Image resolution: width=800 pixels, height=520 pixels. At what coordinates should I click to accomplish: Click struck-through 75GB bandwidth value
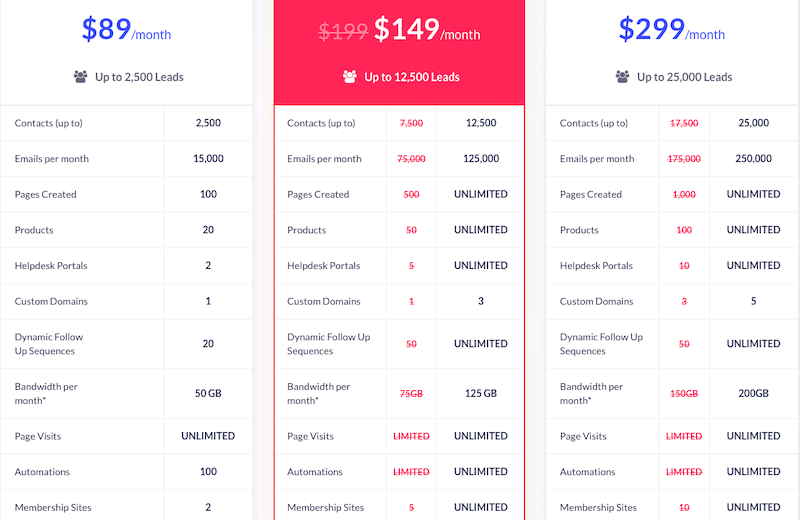coord(411,393)
